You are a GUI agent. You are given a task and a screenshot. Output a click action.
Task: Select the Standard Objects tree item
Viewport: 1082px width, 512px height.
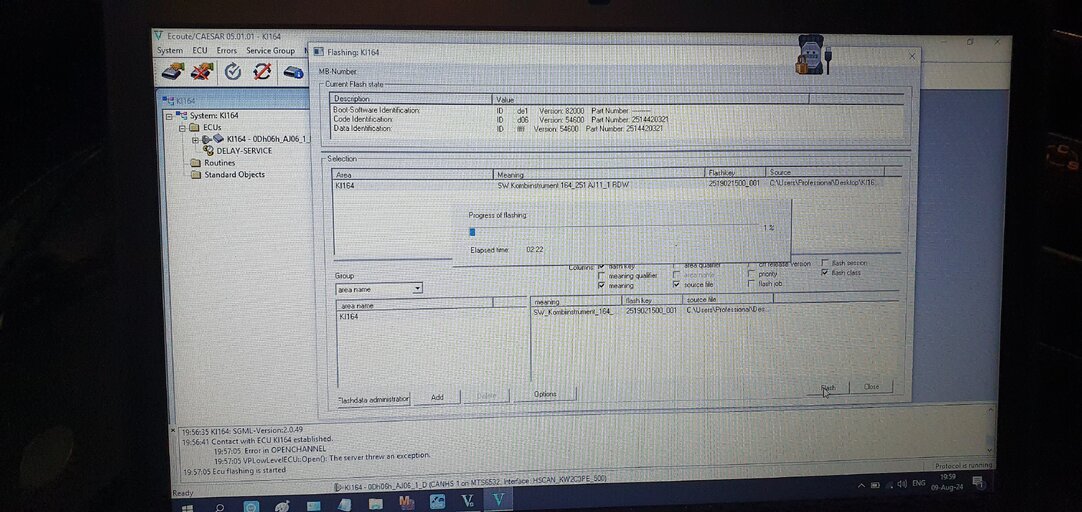[x=235, y=175]
